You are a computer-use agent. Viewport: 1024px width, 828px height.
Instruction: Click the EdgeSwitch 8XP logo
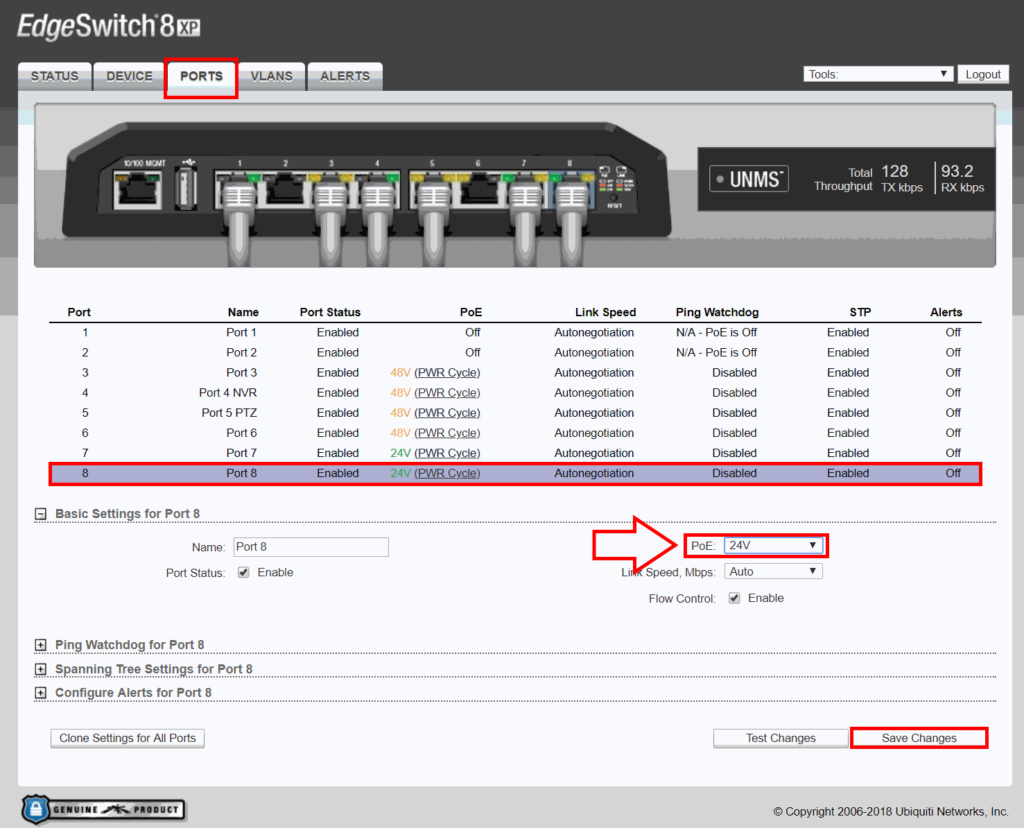coord(108,27)
